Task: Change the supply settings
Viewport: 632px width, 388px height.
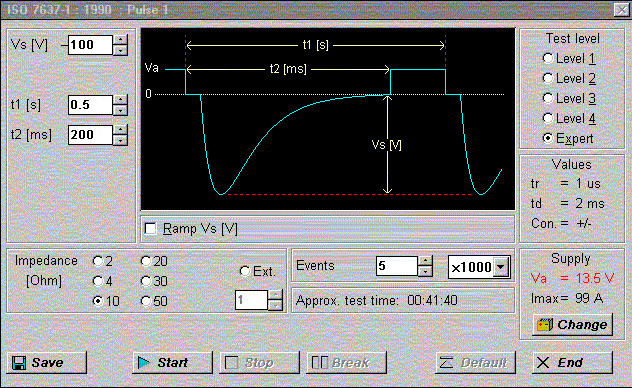Action: pos(573,324)
